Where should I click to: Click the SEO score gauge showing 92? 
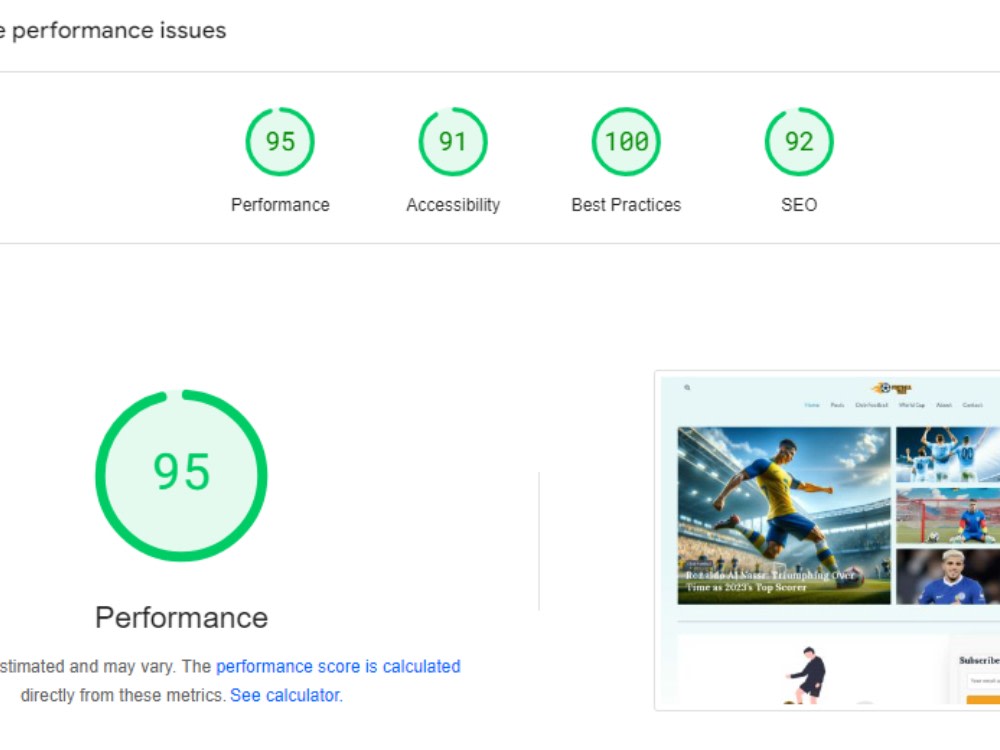[x=799, y=142]
